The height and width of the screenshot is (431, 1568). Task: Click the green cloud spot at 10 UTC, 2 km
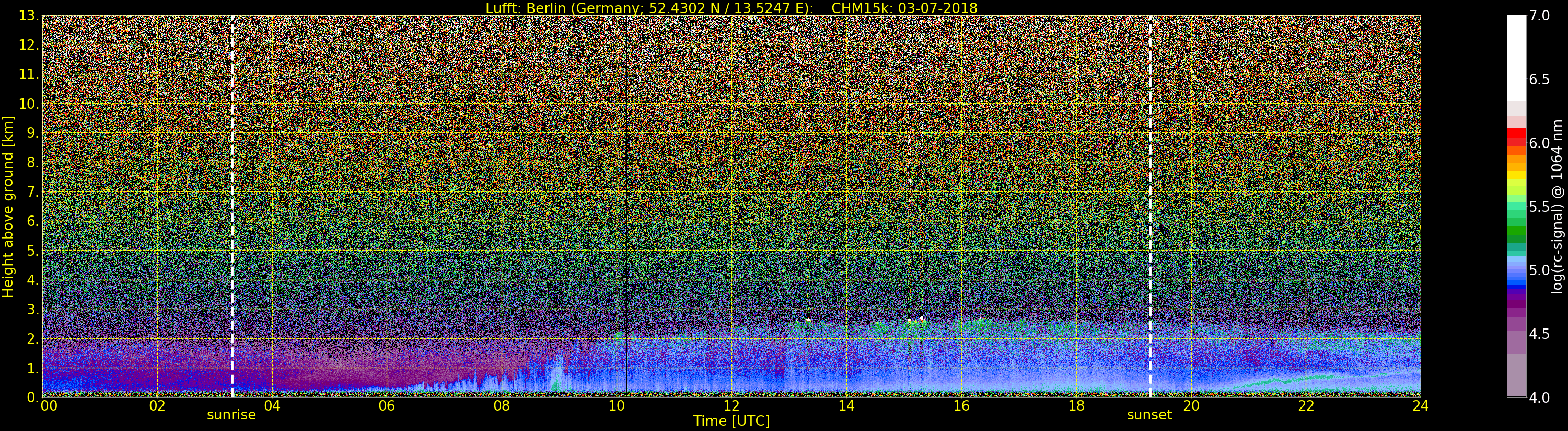620,335
